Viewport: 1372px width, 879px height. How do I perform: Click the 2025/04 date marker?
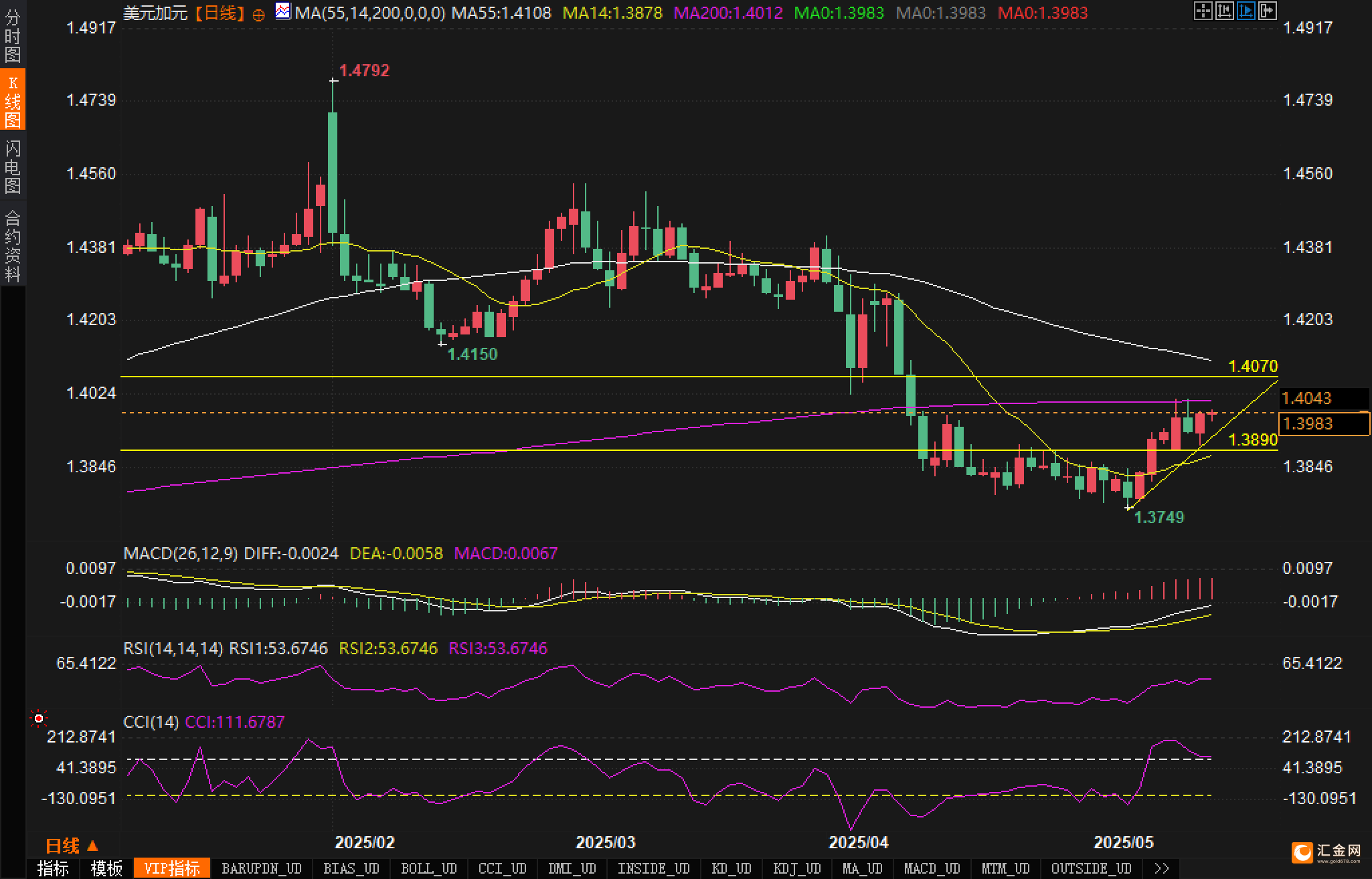pos(859,842)
